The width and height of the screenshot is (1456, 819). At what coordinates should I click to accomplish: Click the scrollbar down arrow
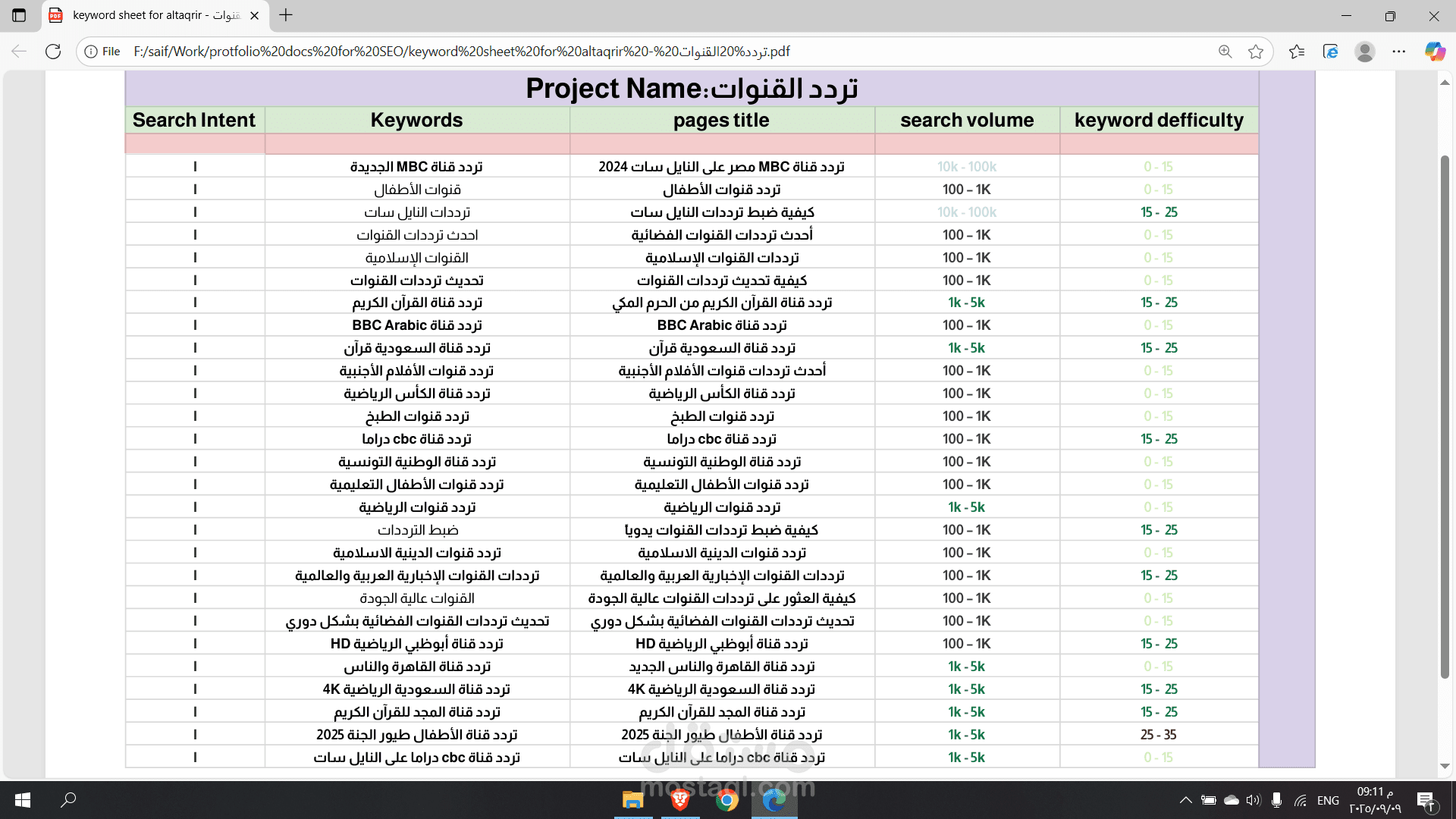click(x=1445, y=766)
